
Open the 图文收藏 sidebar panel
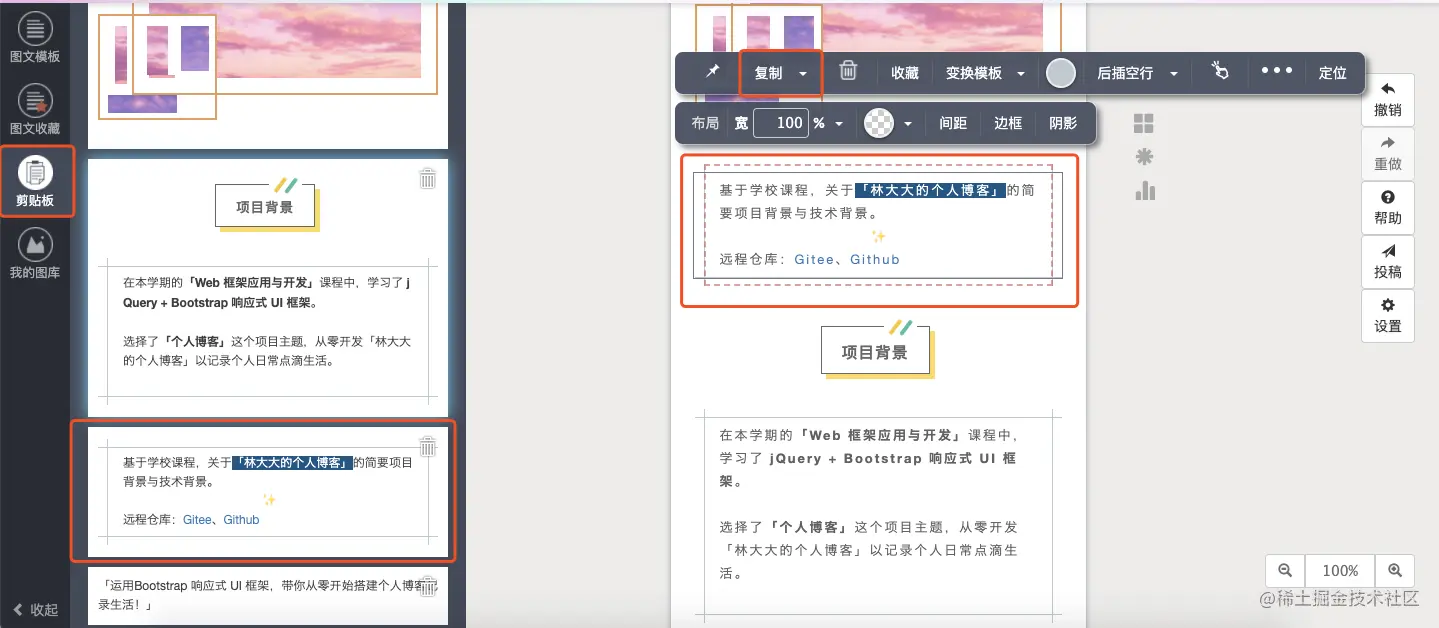[35, 110]
